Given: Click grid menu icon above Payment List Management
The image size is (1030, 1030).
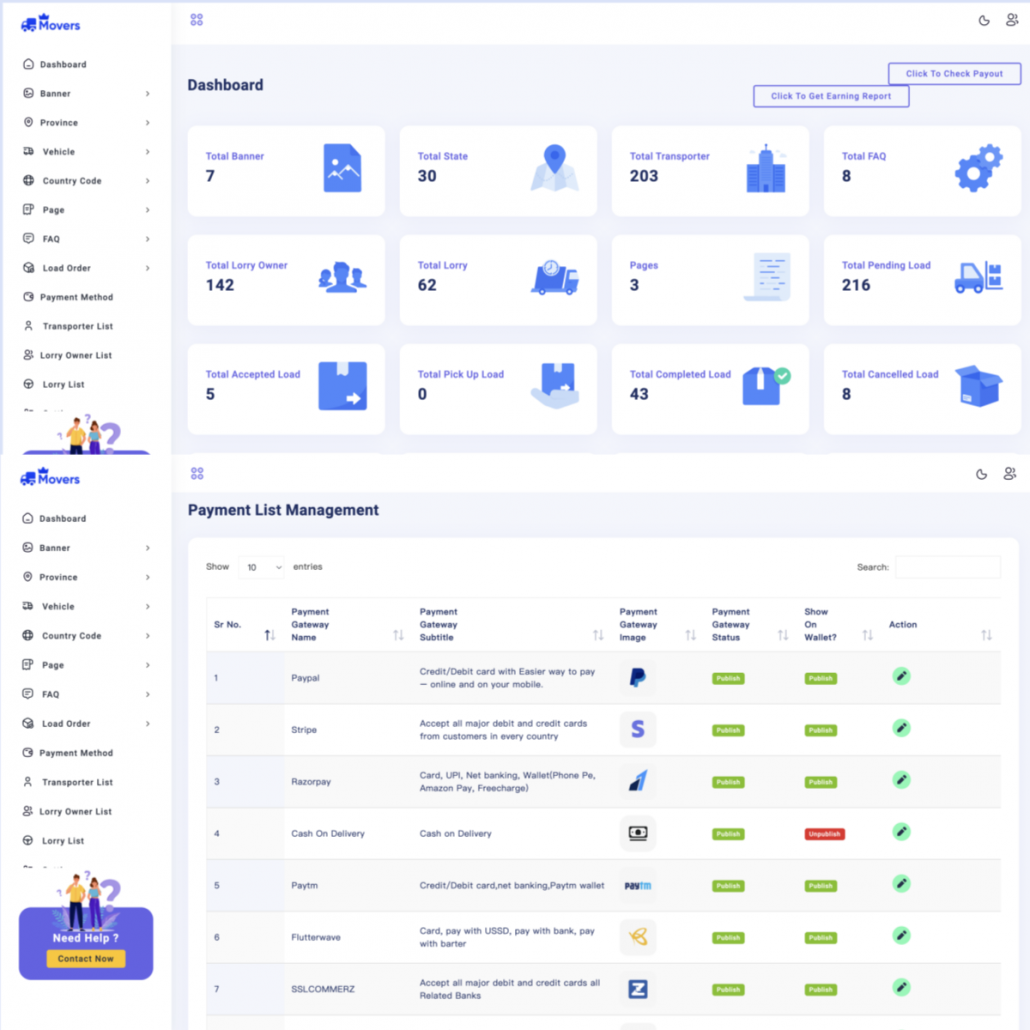Looking at the screenshot, I should (197, 473).
